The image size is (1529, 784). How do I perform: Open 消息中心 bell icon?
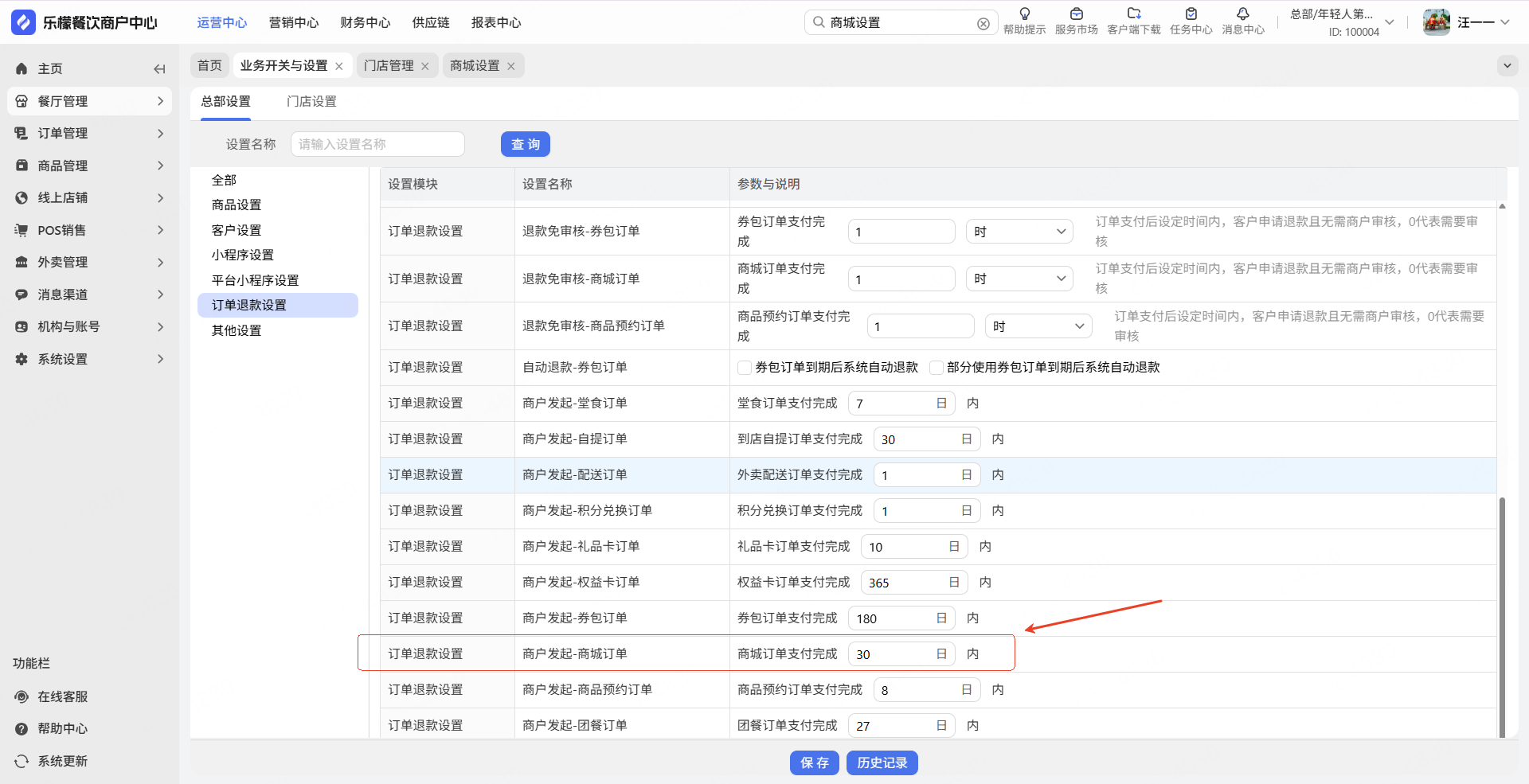(x=1242, y=14)
